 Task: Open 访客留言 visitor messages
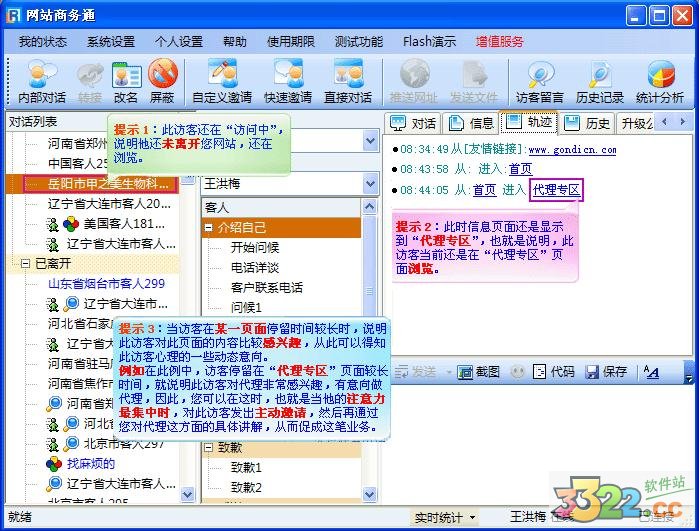(539, 81)
